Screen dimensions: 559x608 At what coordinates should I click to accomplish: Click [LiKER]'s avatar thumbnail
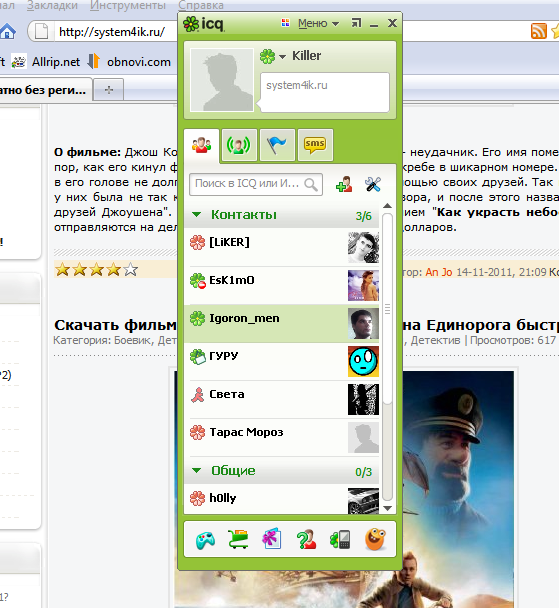[363, 247]
